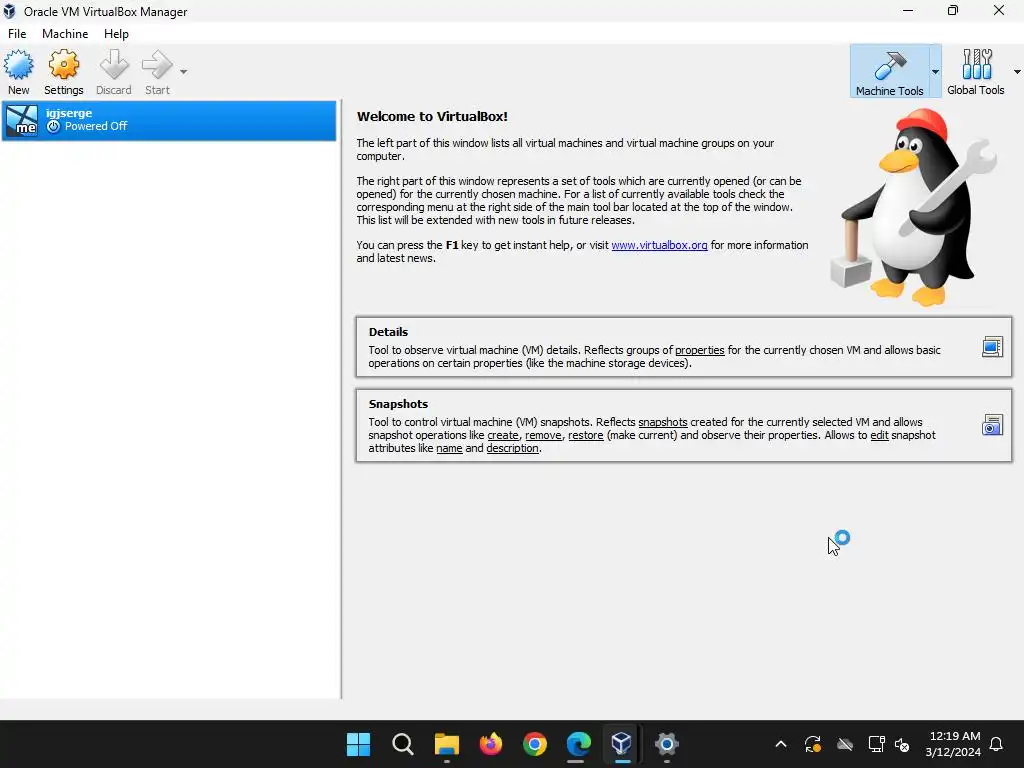Screen dimensions: 1024x768
Task: Click the muted volume tray icon
Action: pyautogui.click(x=902, y=744)
